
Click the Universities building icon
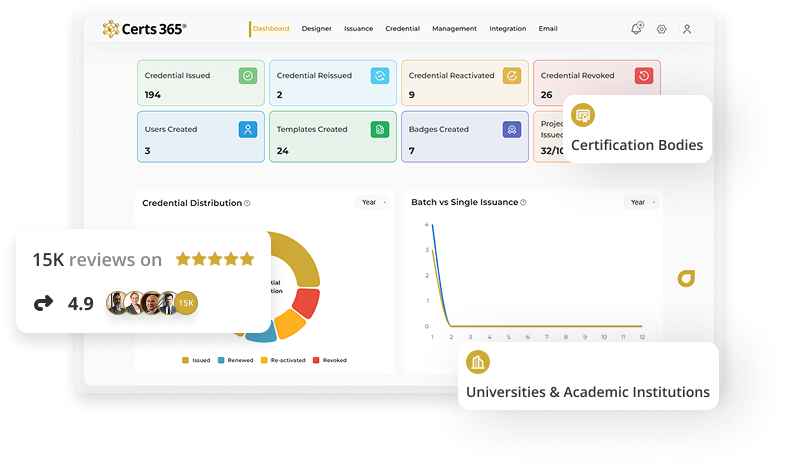(478, 362)
